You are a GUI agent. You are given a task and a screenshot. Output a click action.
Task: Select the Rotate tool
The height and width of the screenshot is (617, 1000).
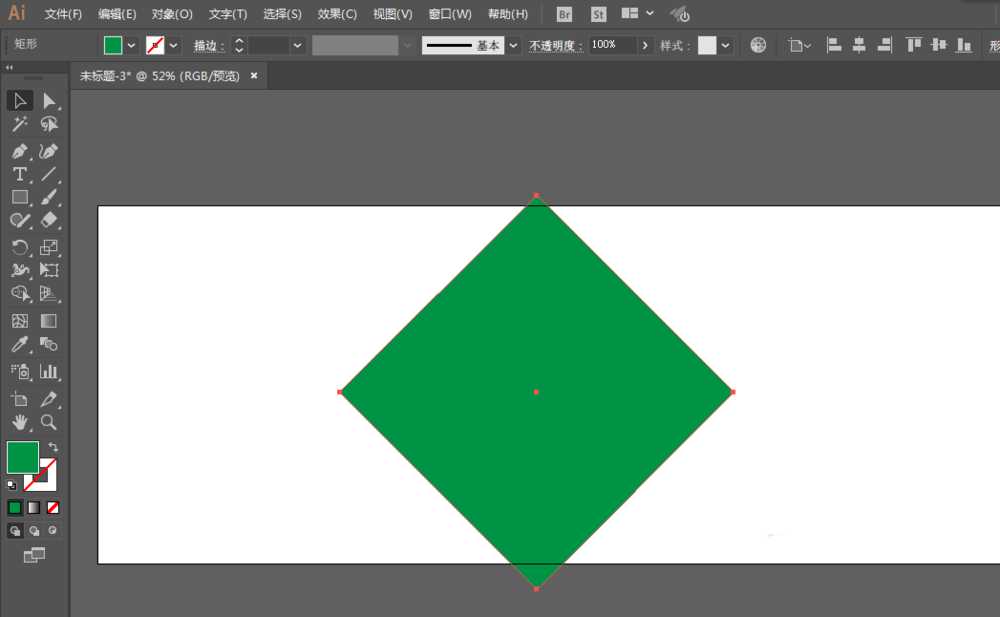pyautogui.click(x=19, y=247)
